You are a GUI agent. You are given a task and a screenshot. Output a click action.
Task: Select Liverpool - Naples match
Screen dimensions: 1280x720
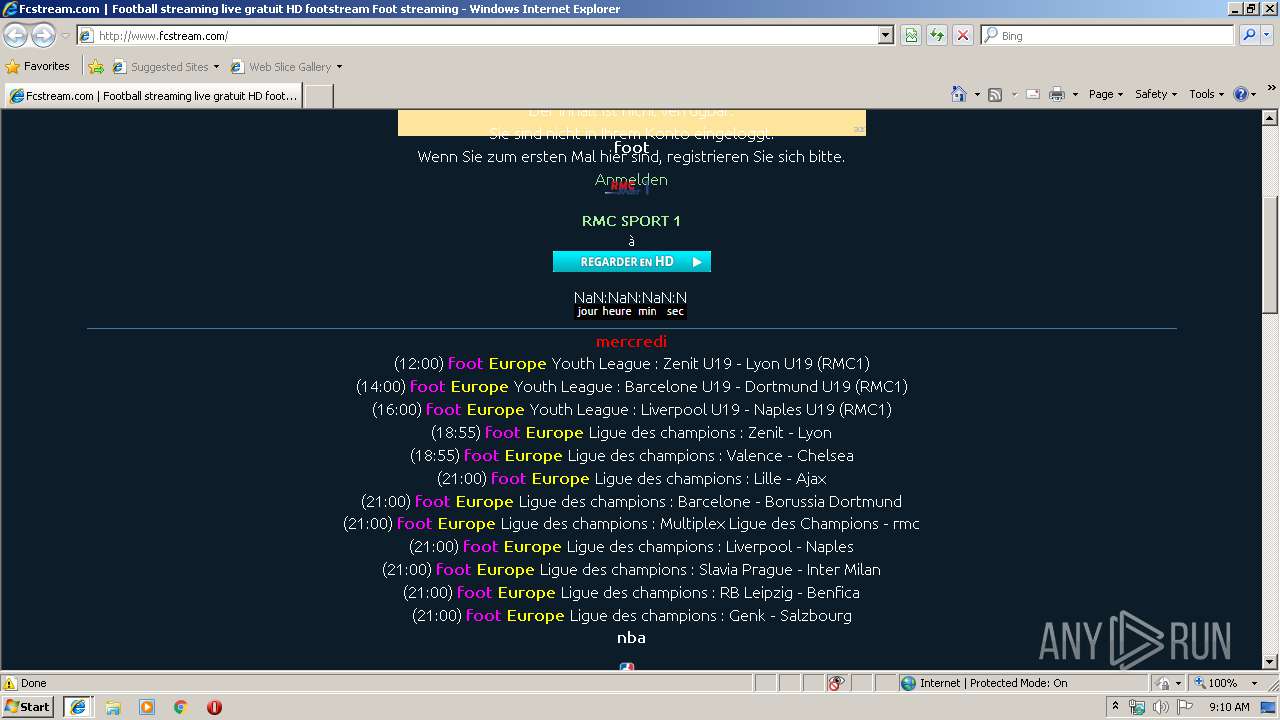pos(632,547)
